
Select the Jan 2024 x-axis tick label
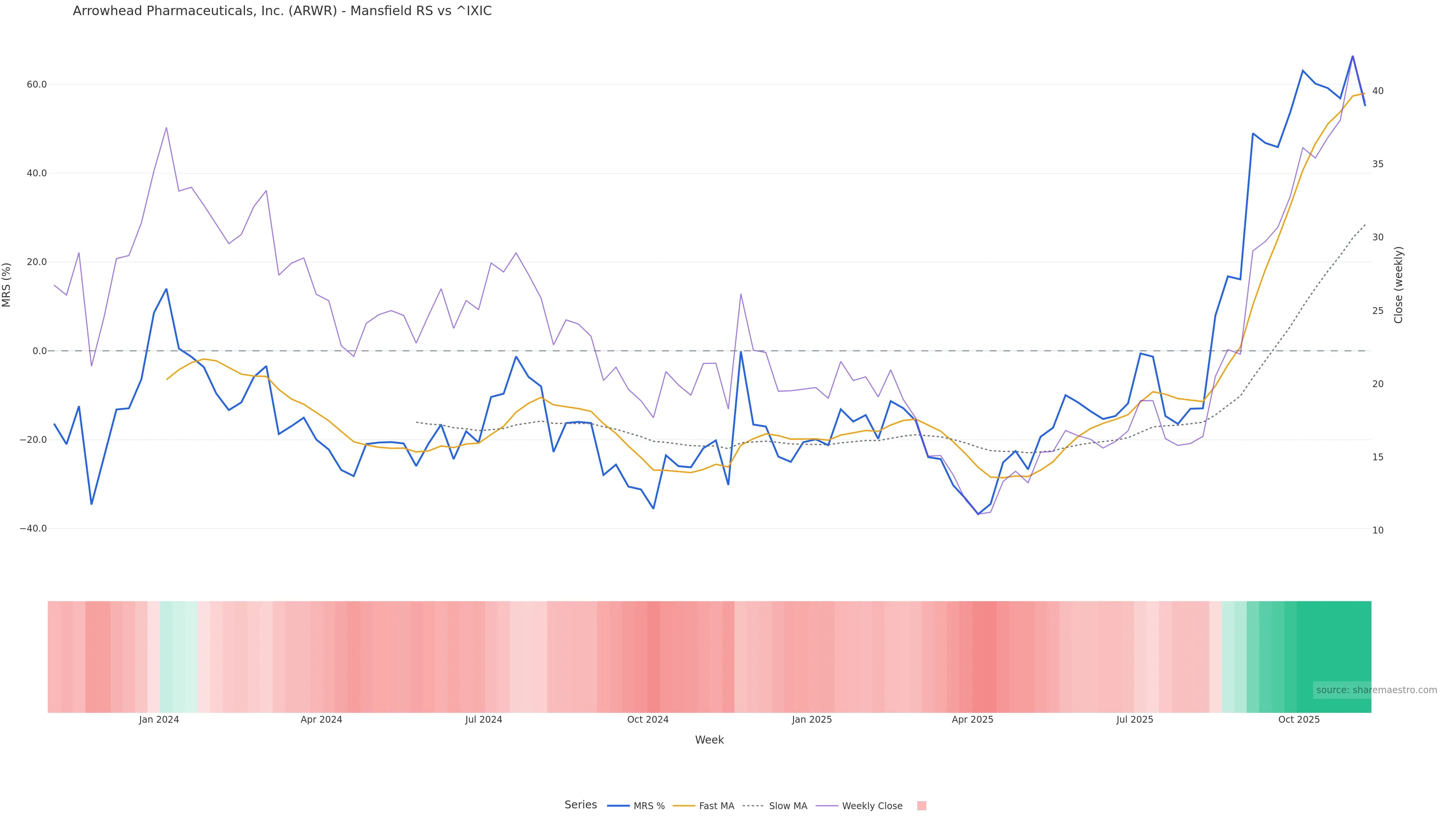[x=159, y=720]
